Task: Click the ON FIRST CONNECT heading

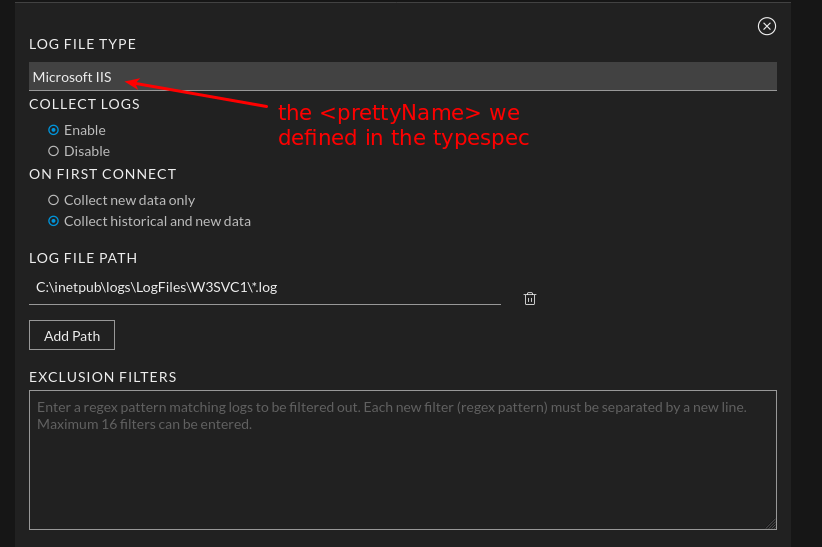Action: (x=102, y=174)
